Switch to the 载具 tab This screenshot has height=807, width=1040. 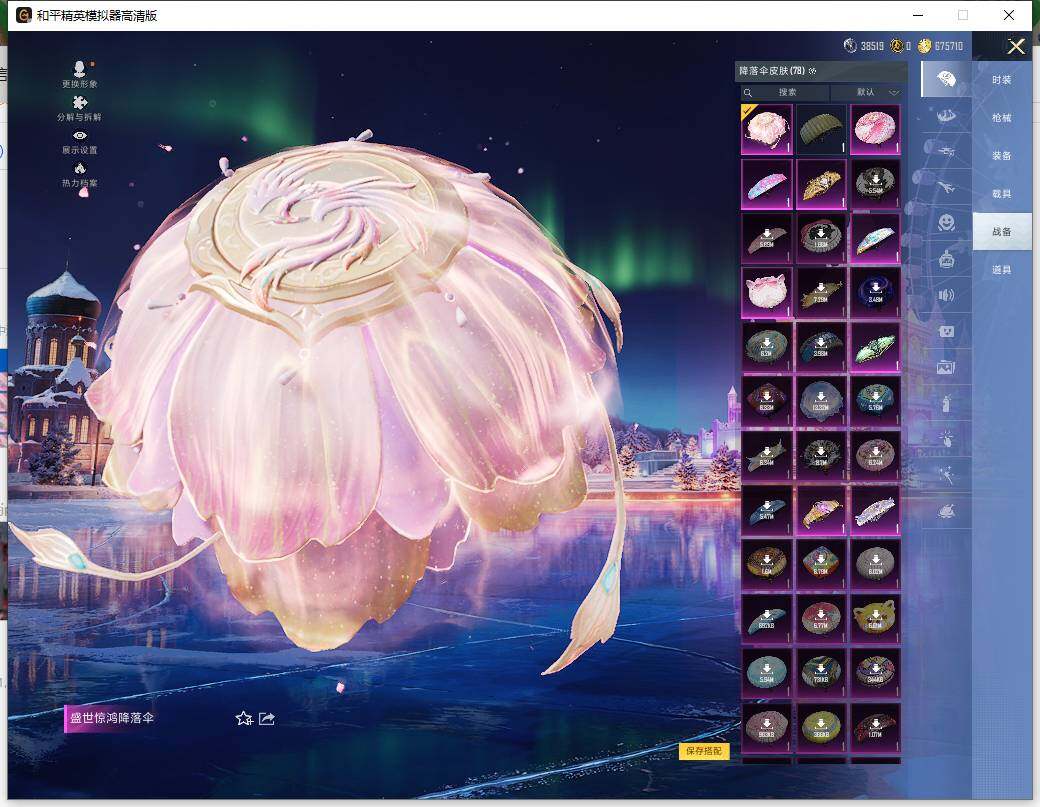(x=1002, y=194)
